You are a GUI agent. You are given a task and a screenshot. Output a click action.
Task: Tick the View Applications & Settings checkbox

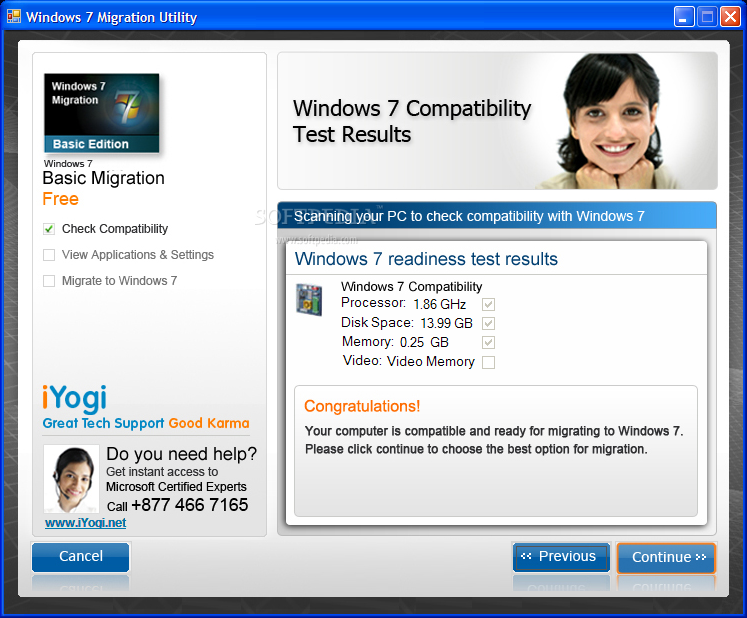click(x=49, y=255)
